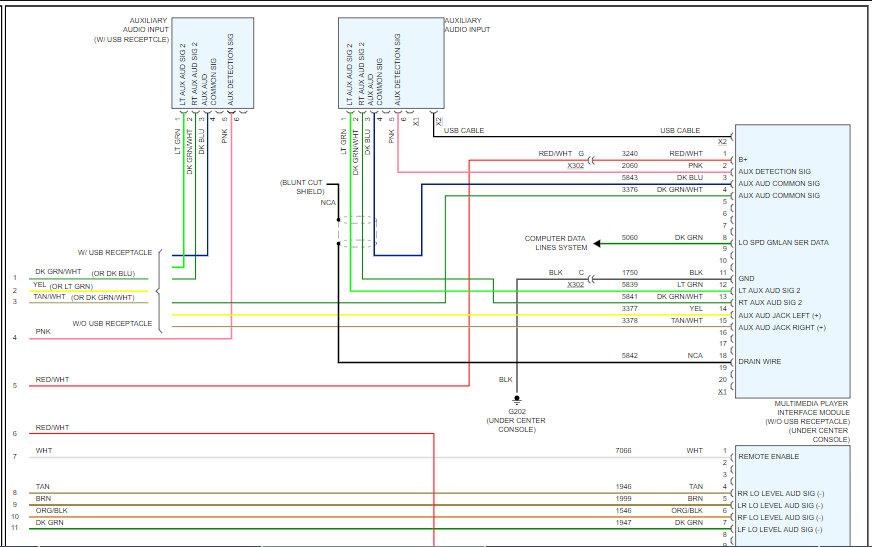Click the "AUX AUD JACK LEFT (+)" label
Image resolution: width=872 pixels, height=547 pixels.
pos(780,315)
